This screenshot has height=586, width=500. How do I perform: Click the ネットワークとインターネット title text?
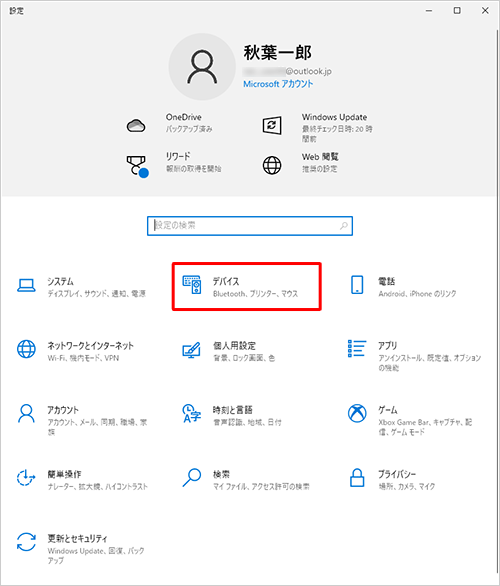[x=90, y=346]
